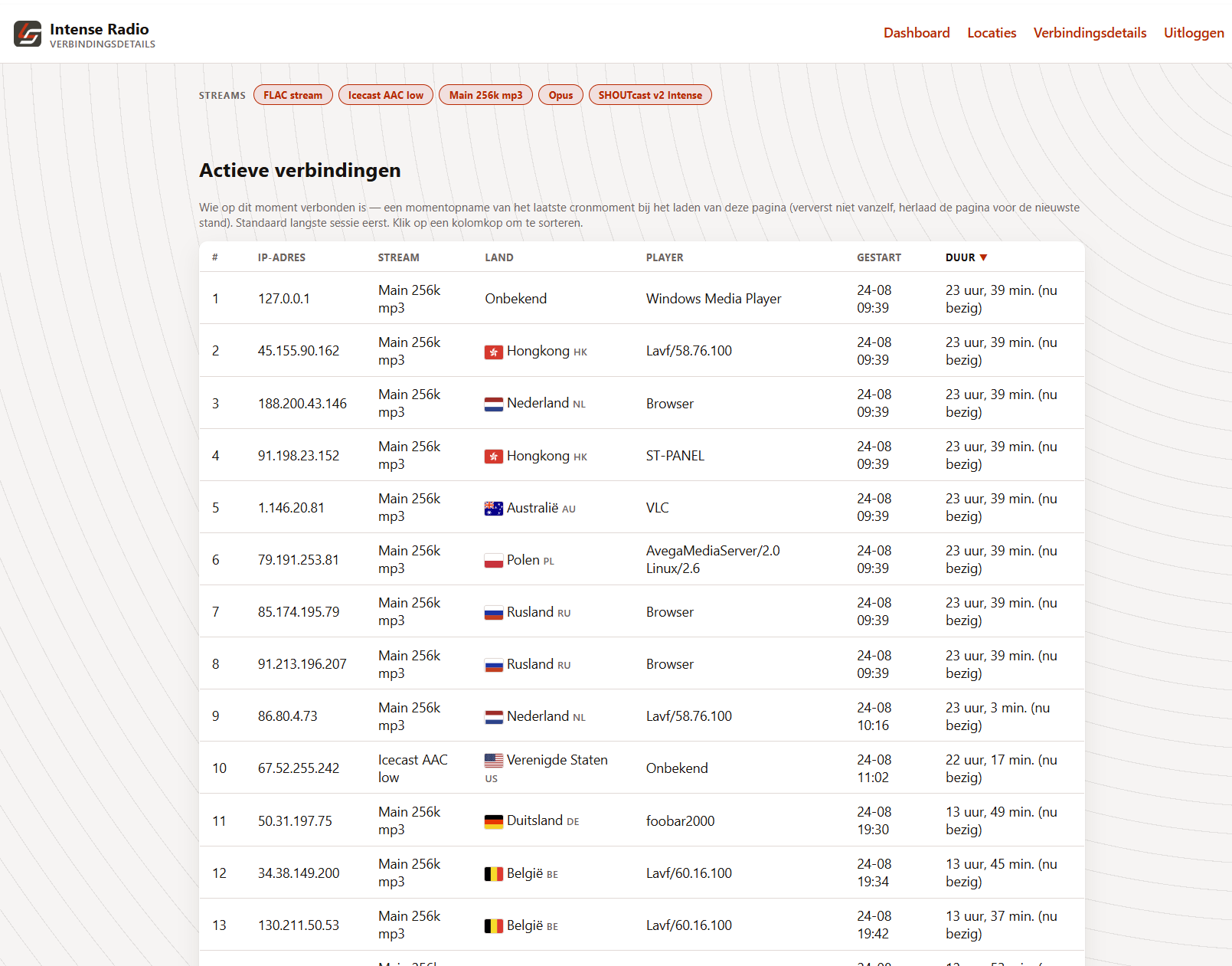Screen dimensions: 1232x966
Task: Toggle DUUR column sort arrow
Action: [983, 257]
